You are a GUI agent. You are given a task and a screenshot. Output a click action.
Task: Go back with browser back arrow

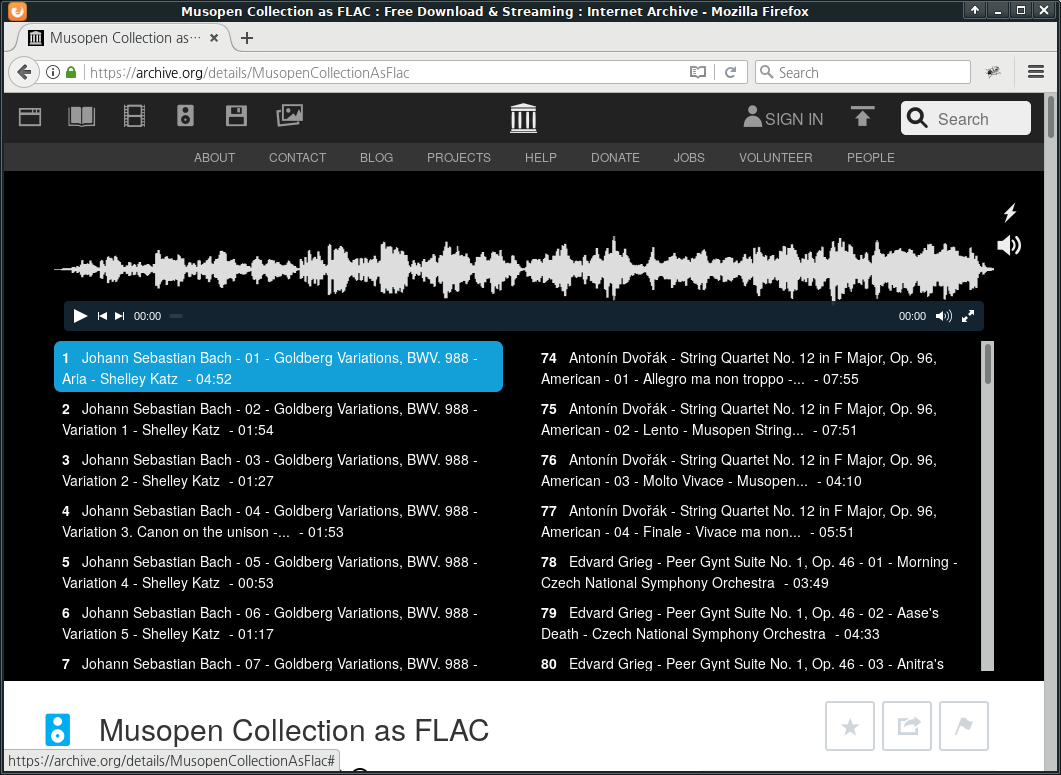coord(24,72)
